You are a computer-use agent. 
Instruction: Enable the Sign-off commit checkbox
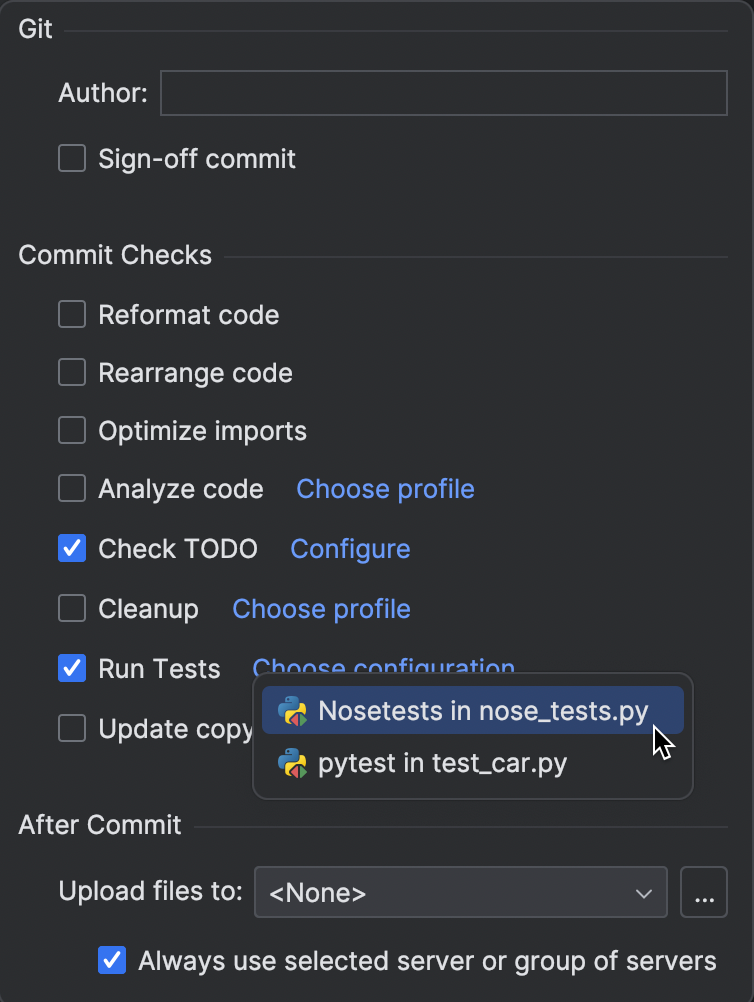pos(71,158)
